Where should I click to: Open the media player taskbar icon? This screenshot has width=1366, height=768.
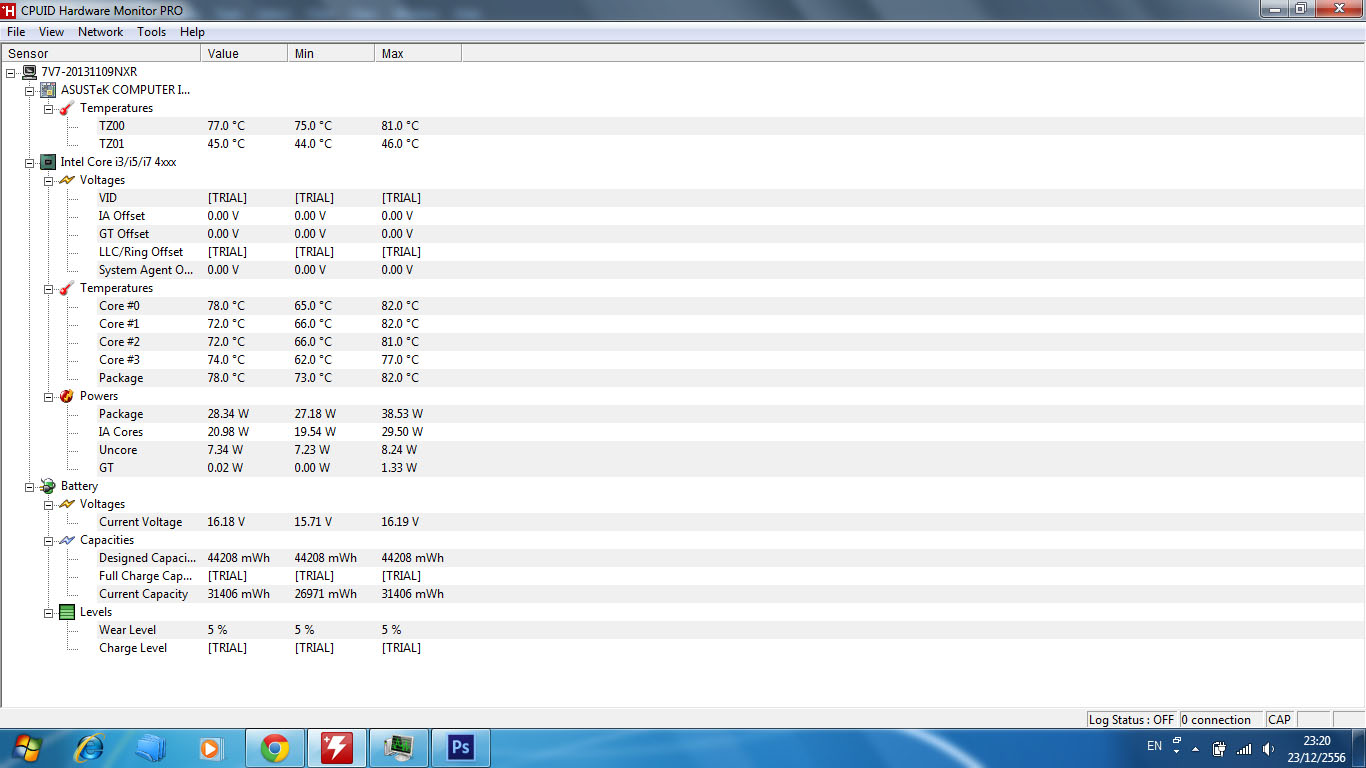coord(211,748)
